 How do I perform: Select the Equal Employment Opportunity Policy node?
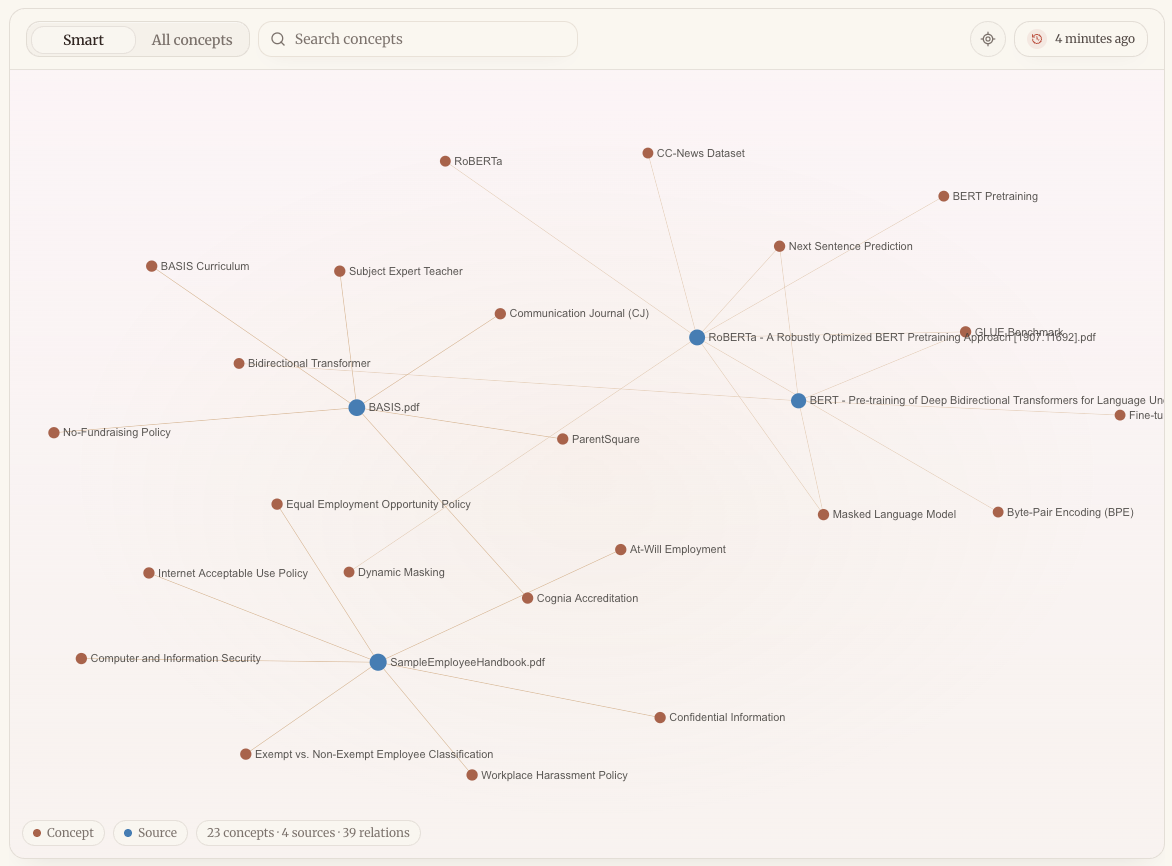277,504
